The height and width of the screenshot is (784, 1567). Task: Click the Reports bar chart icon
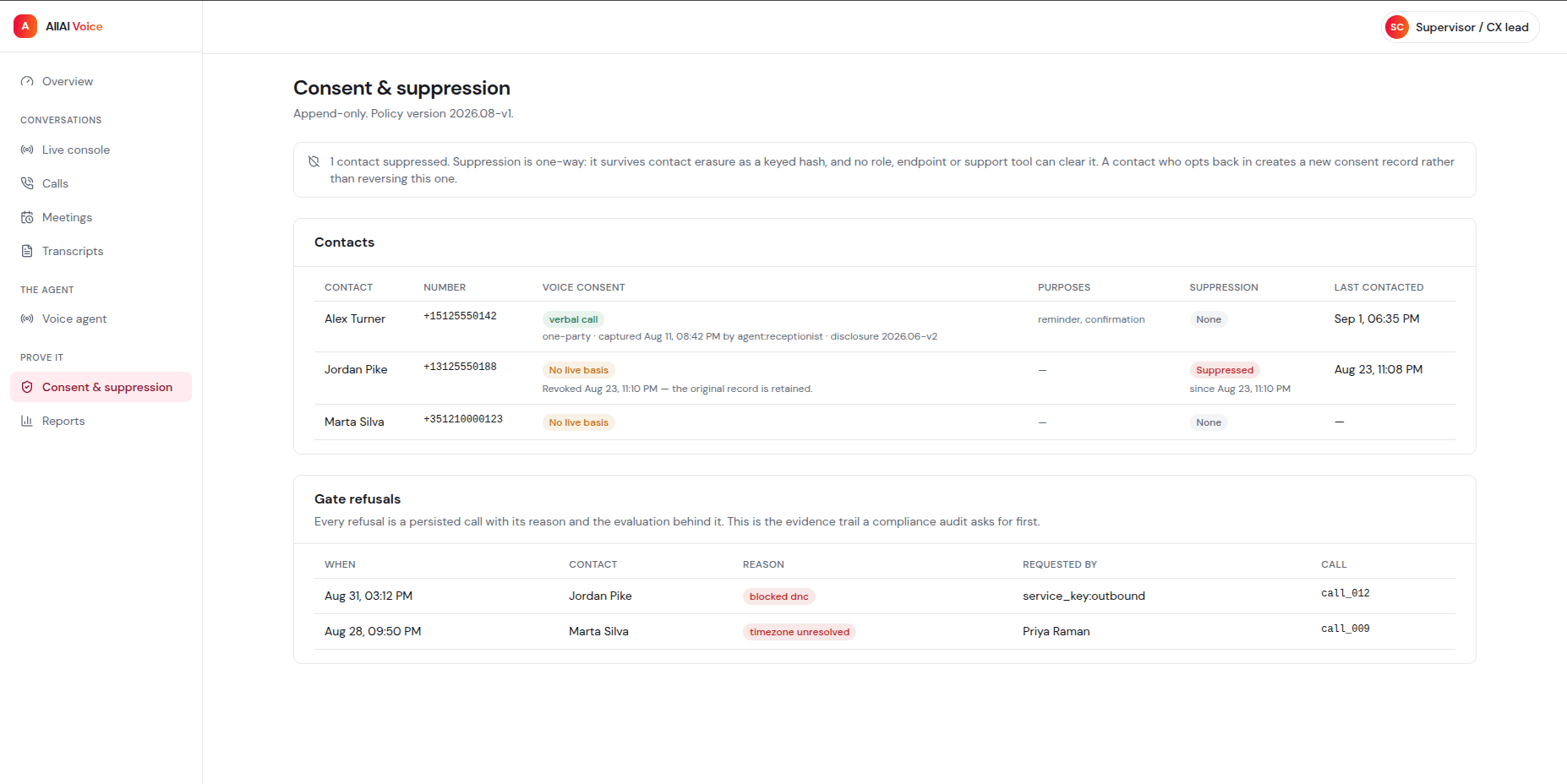click(27, 421)
